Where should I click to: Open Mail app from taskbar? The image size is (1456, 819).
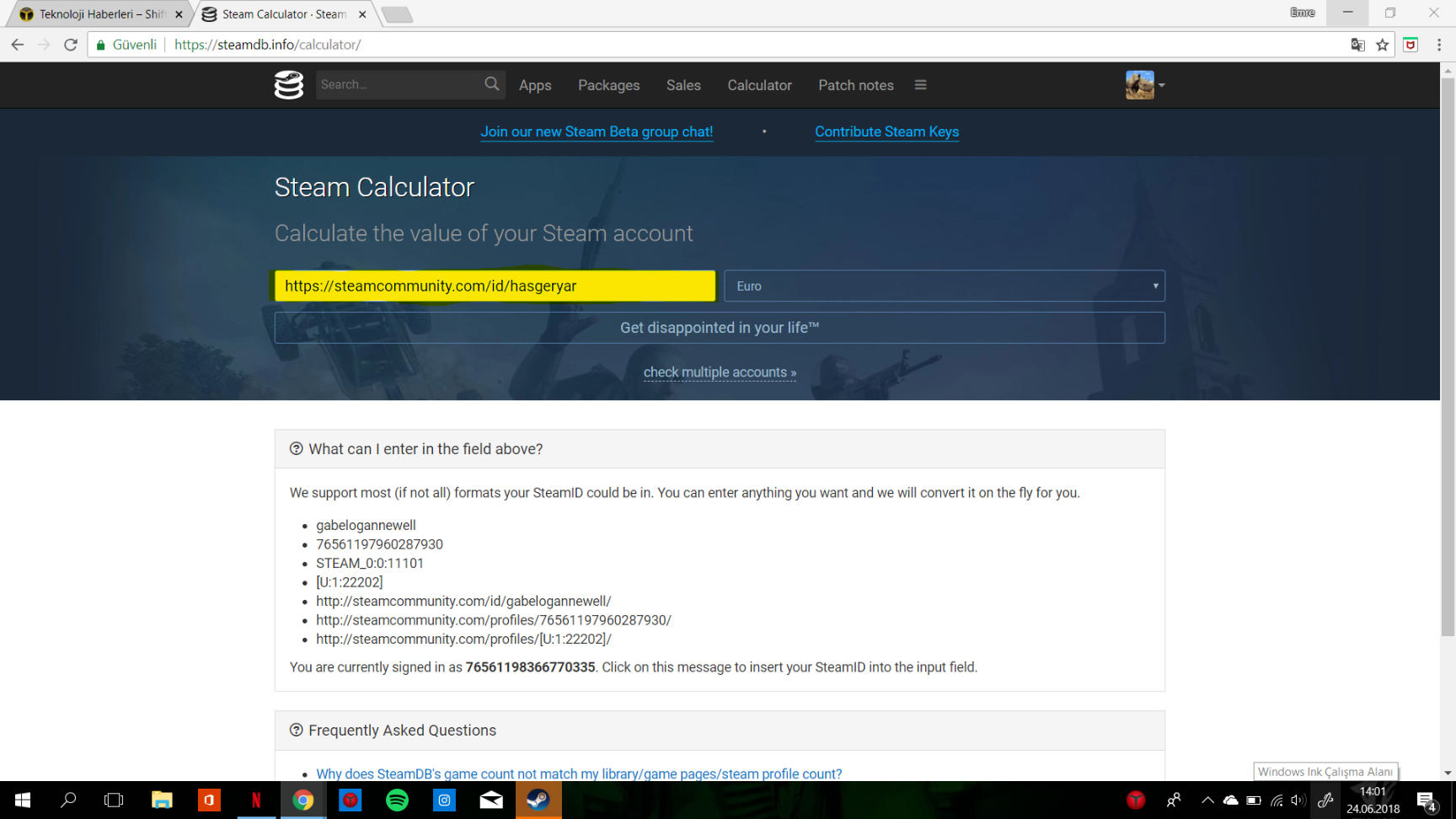pos(491,800)
